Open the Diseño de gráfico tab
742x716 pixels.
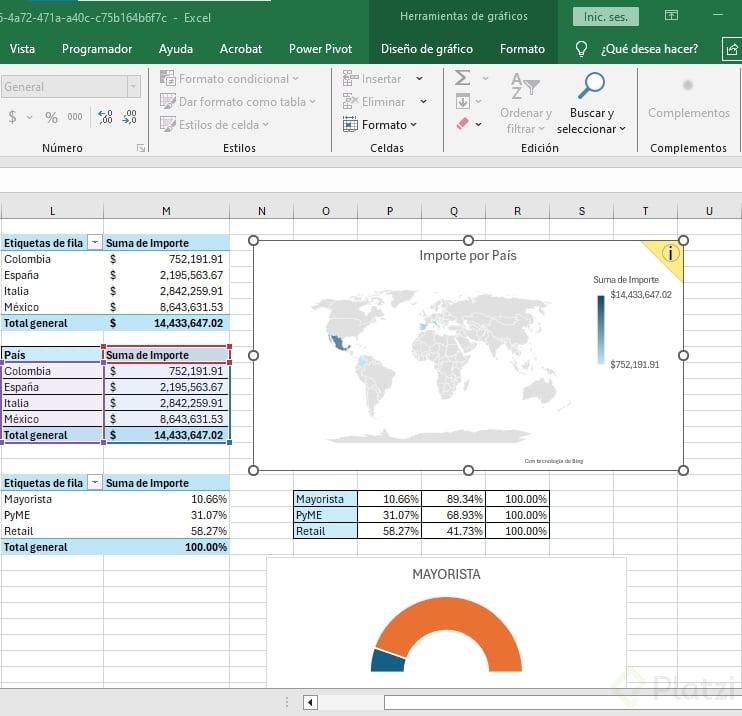(x=427, y=49)
